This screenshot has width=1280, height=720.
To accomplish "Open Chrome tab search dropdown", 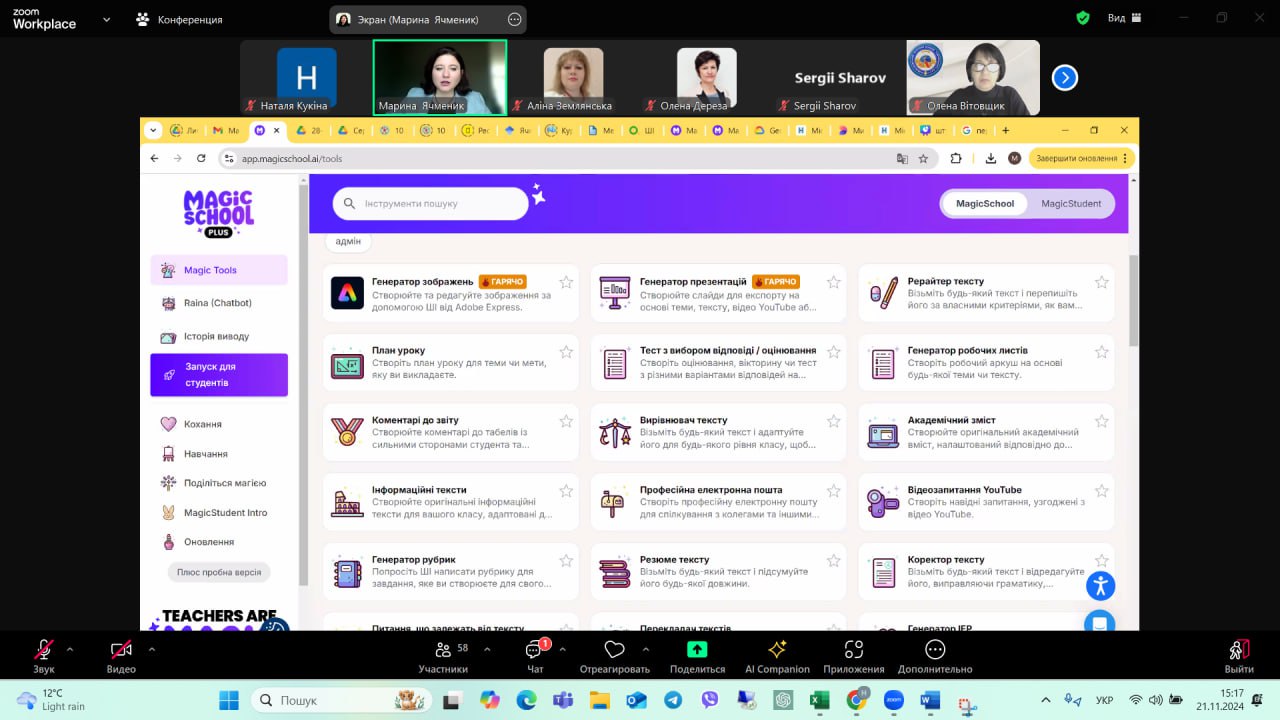I will tap(153, 130).
